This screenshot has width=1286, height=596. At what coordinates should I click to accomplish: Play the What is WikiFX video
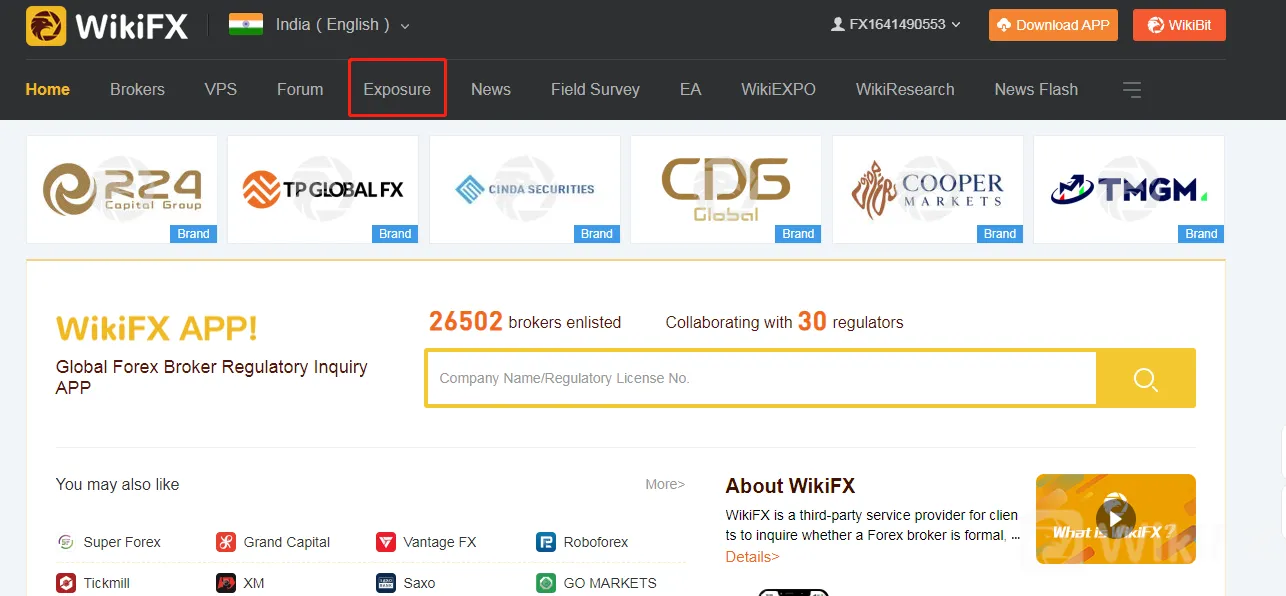1116,518
